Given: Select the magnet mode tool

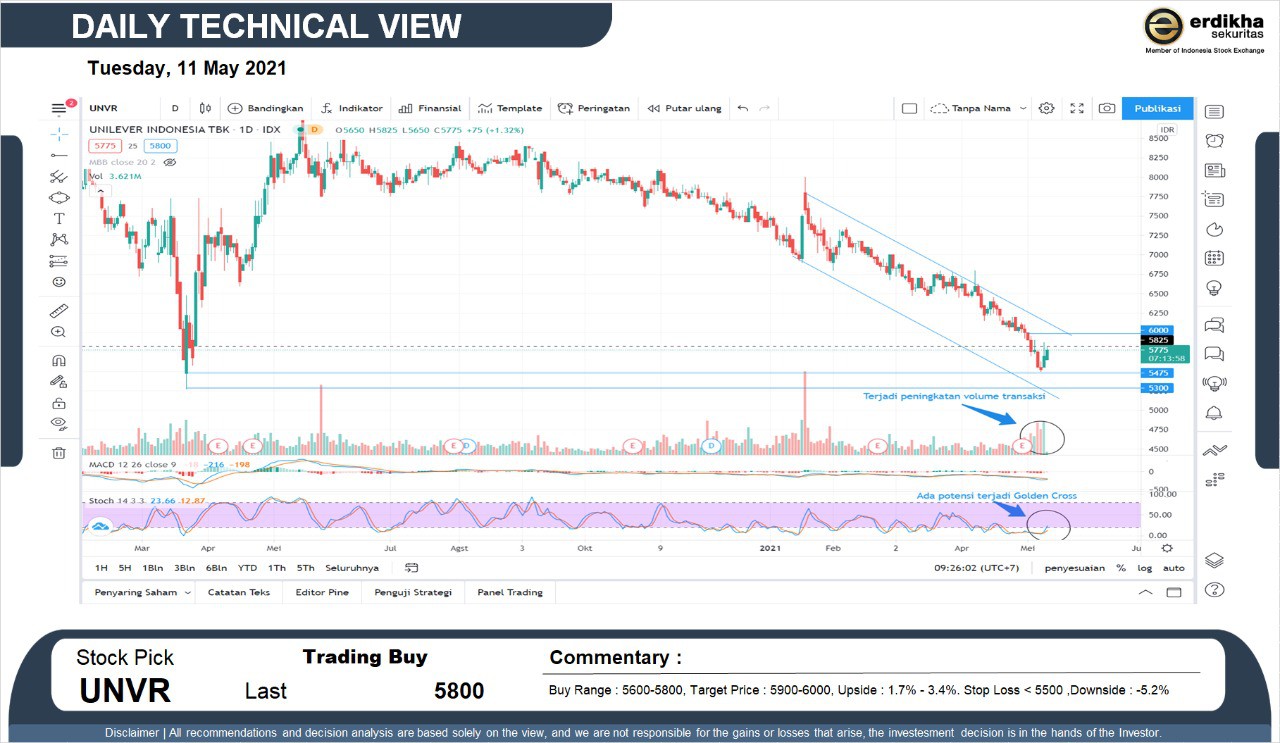Looking at the screenshot, I should coord(59,361).
